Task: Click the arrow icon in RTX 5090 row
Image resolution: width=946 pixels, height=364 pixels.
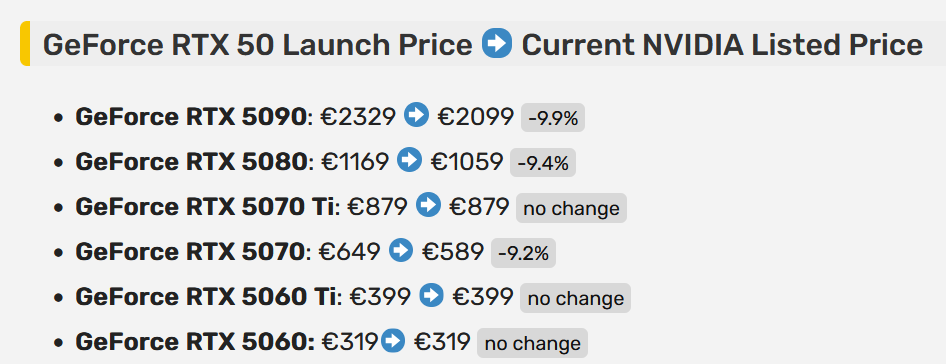Action: (416, 115)
